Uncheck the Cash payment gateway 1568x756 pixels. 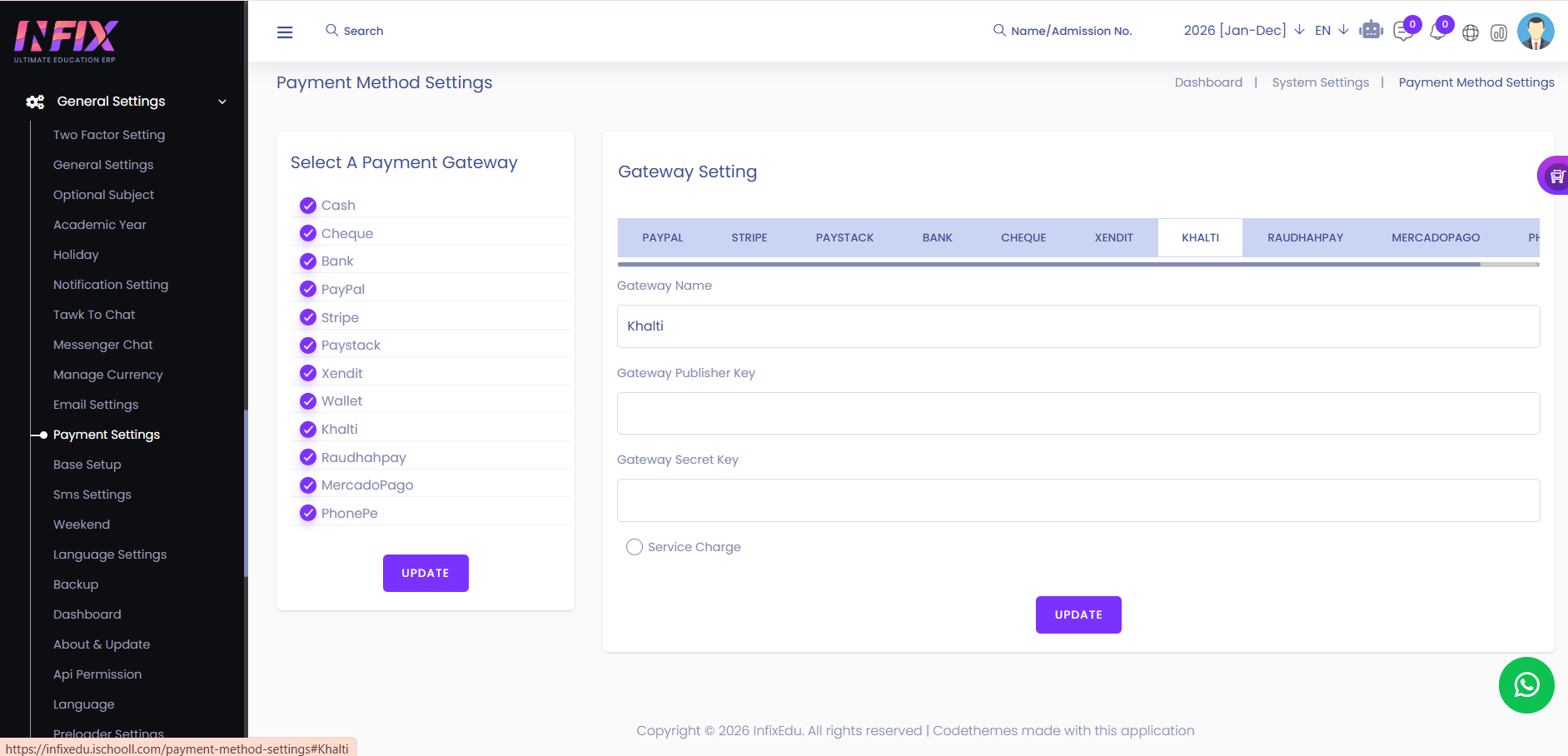[x=308, y=205]
